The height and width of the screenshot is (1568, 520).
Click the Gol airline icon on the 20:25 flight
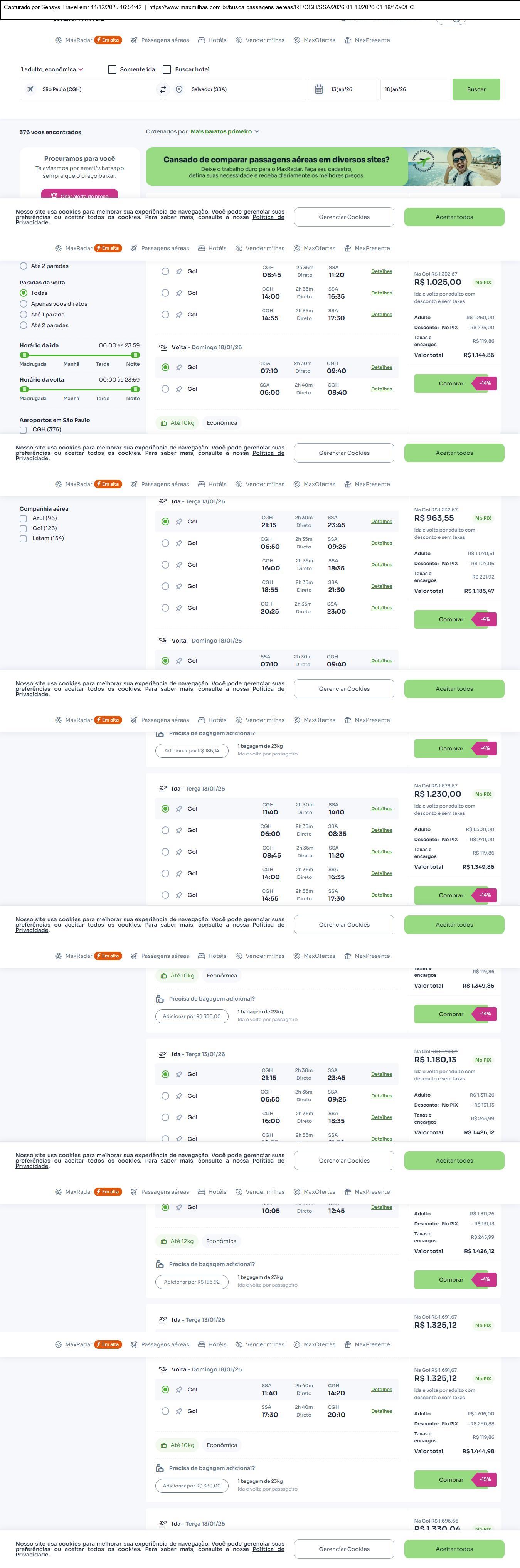tap(179, 608)
